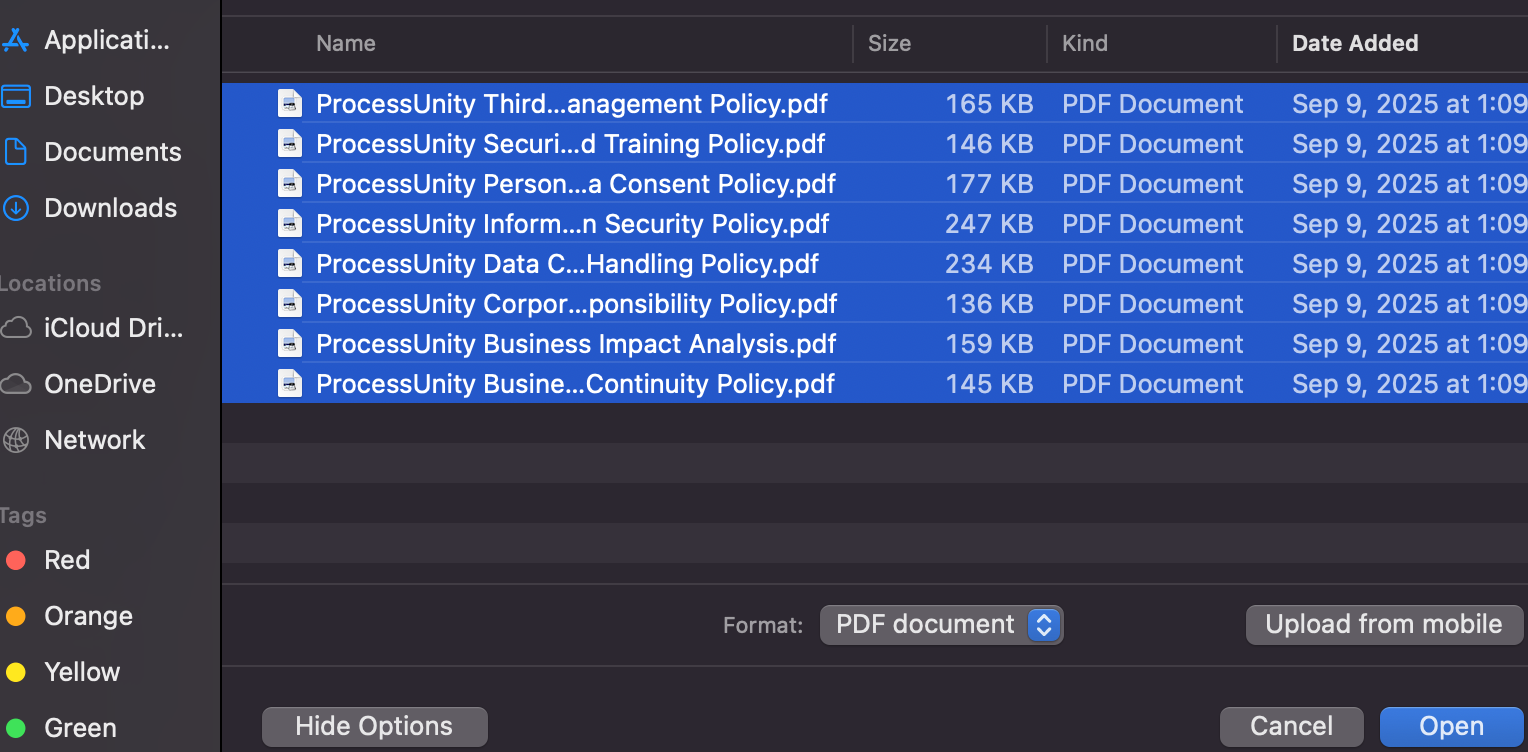Viewport: 1528px width, 752px height.
Task: Click the Desktop sidebar icon
Action: pos(15,96)
